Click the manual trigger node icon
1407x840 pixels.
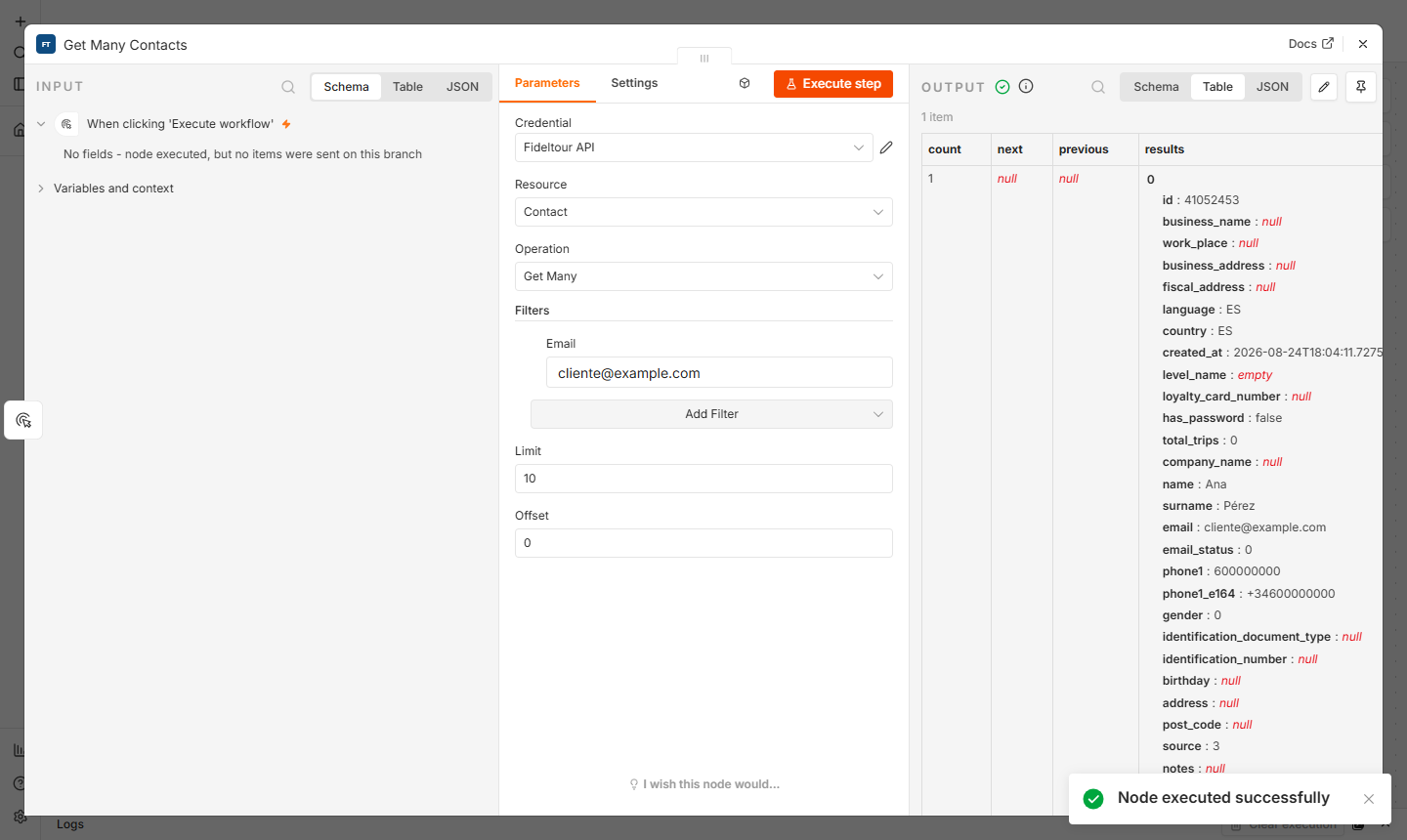point(66,124)
